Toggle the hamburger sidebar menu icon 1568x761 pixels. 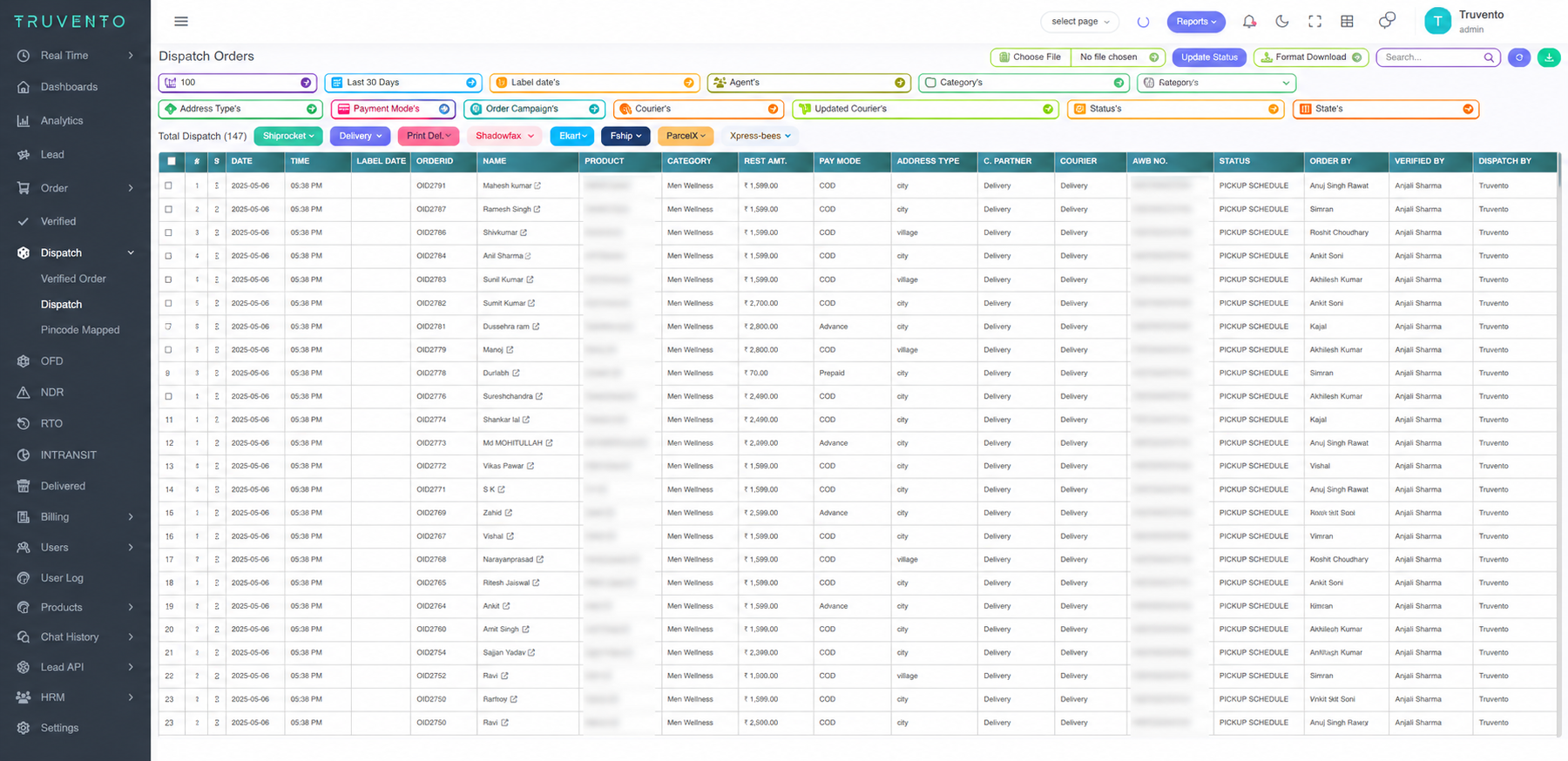pos(181,22)
